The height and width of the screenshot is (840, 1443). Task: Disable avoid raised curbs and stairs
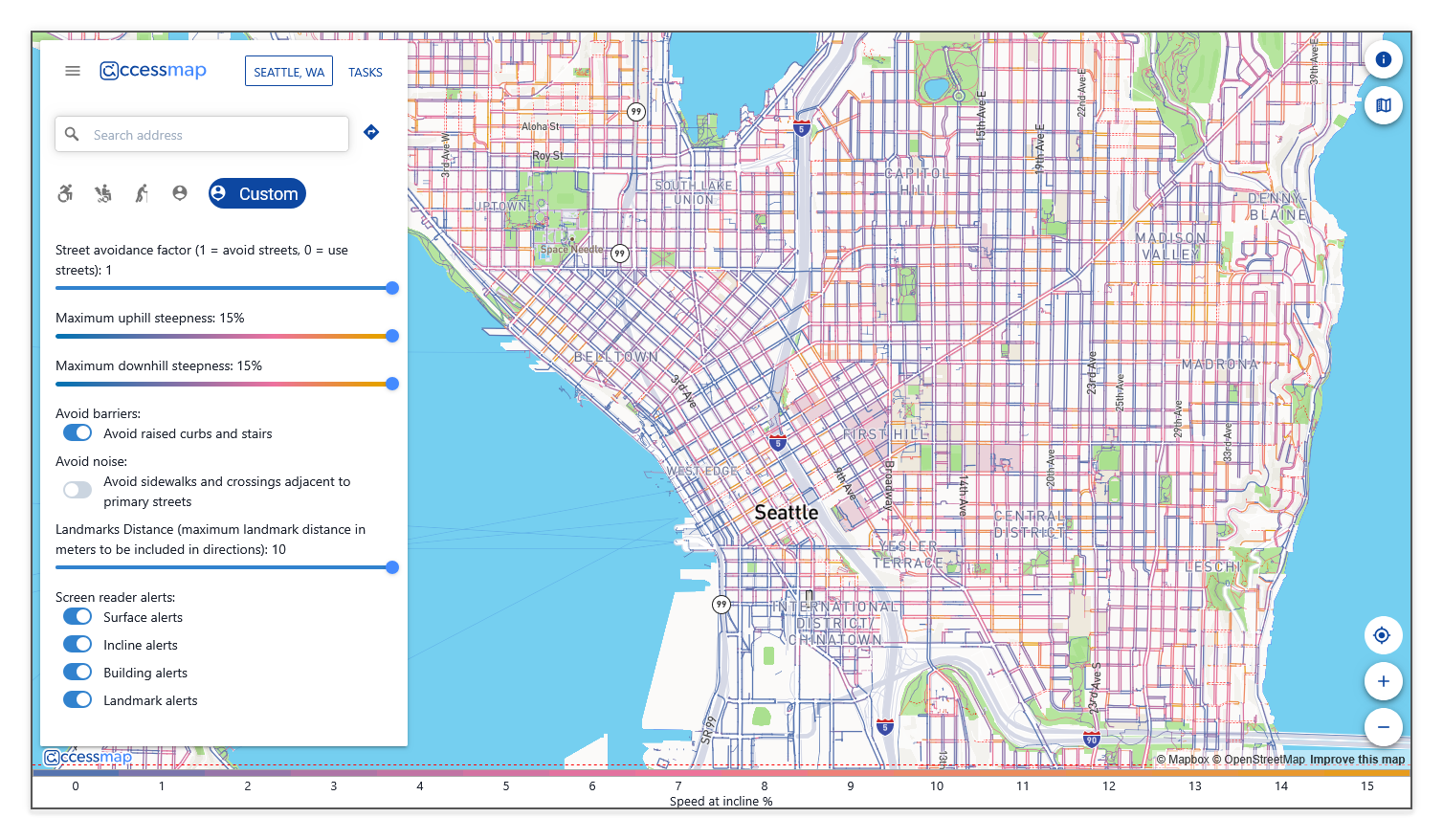pyautogui.click(x=78, y=433)
